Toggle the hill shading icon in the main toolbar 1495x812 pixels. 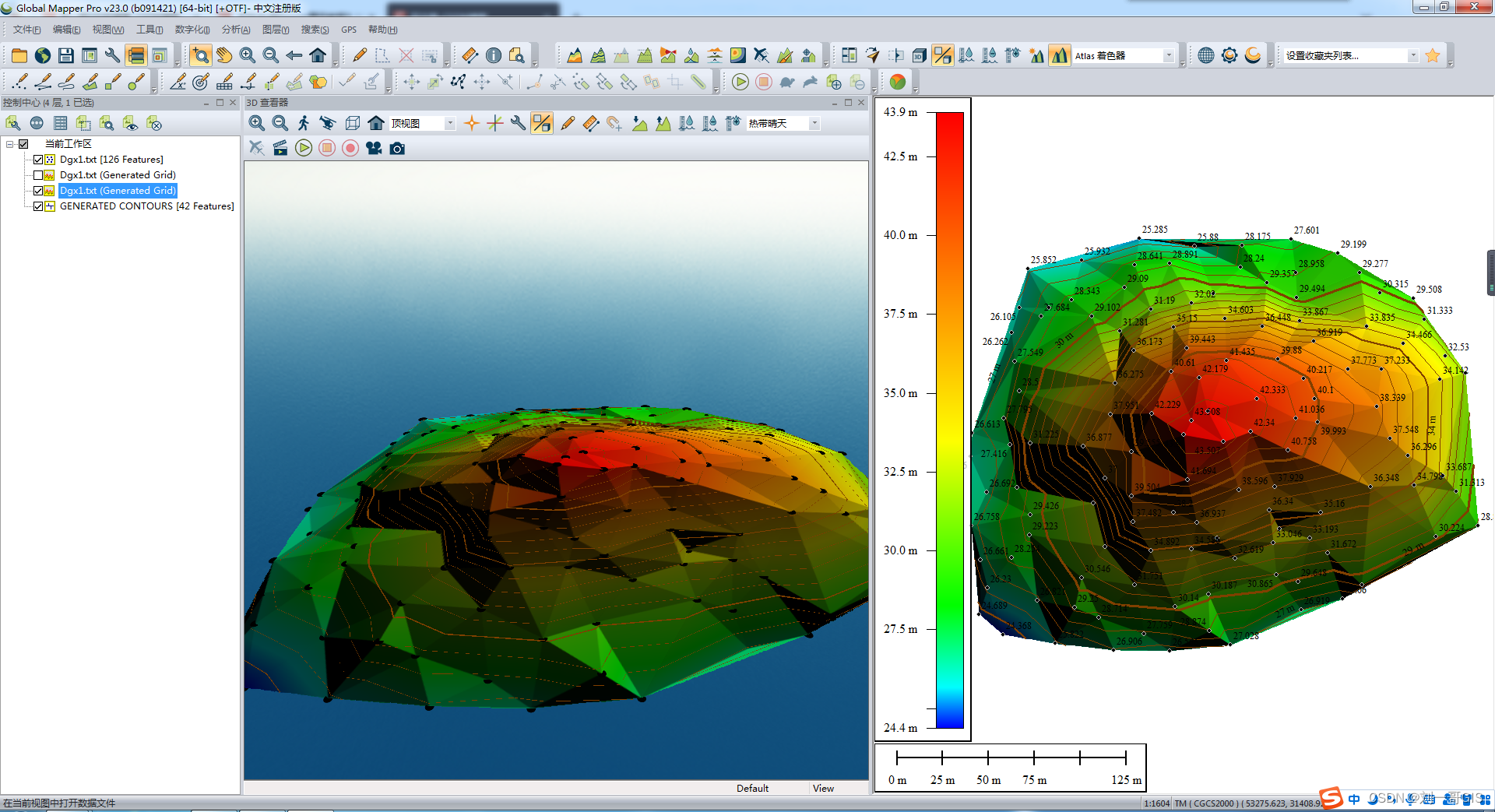pos(1060,55)
